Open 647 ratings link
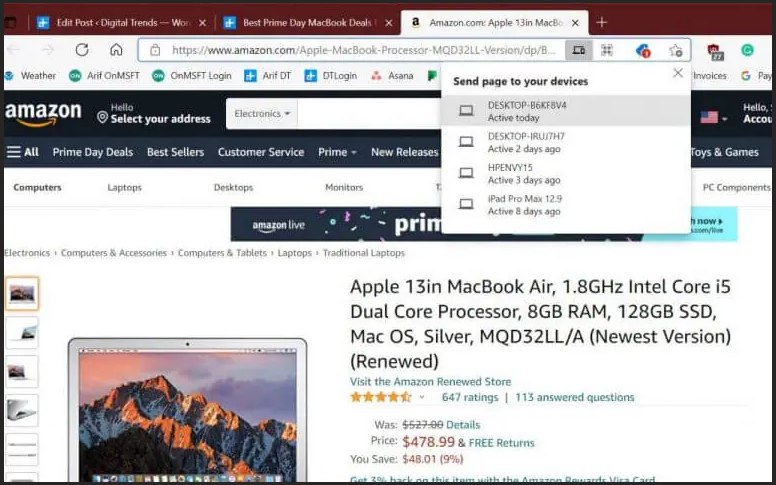The image size is (776, 485). pos(470,397)
